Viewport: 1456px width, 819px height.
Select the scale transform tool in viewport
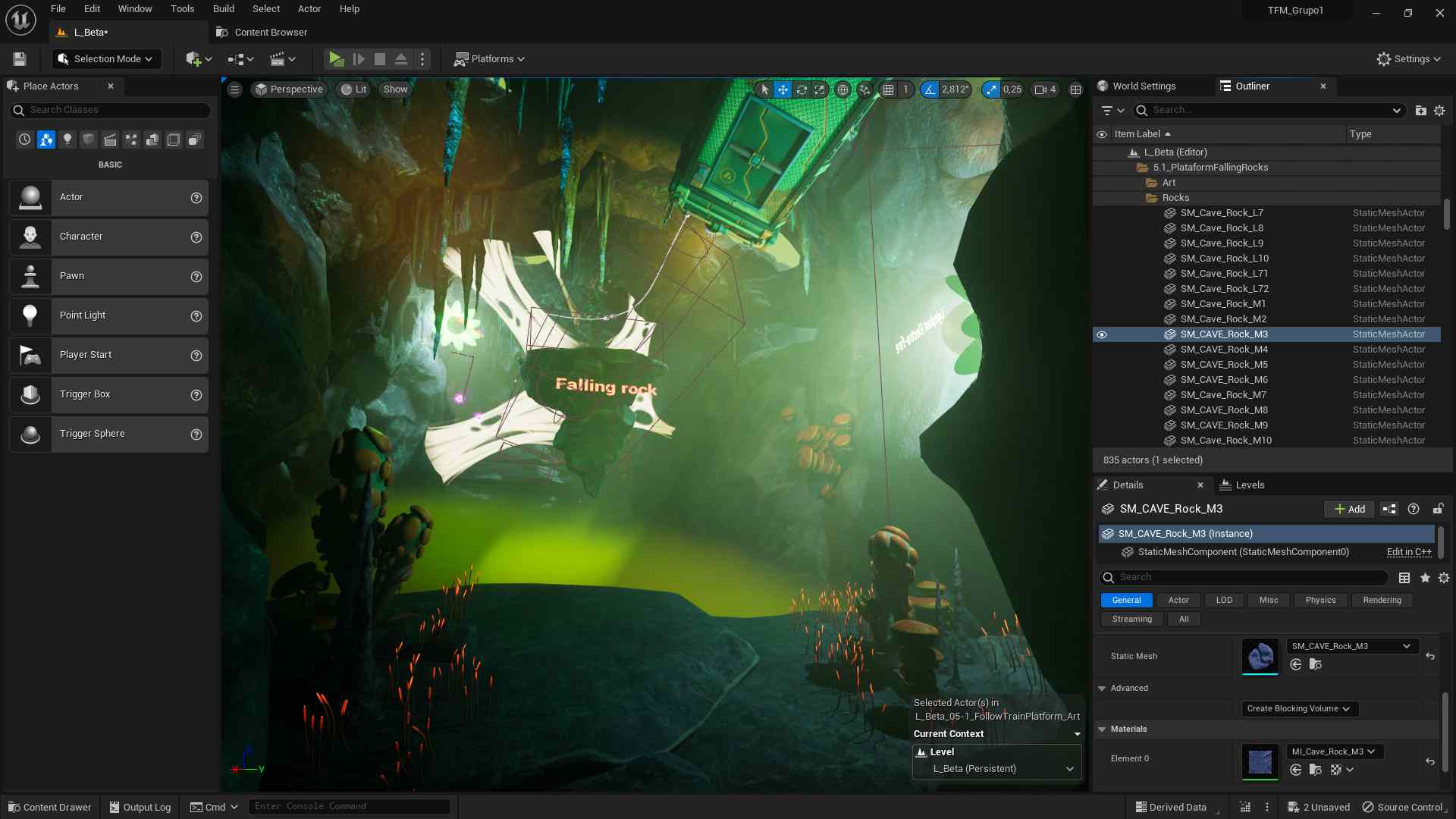pyautogui.click(x=820, y=89)
